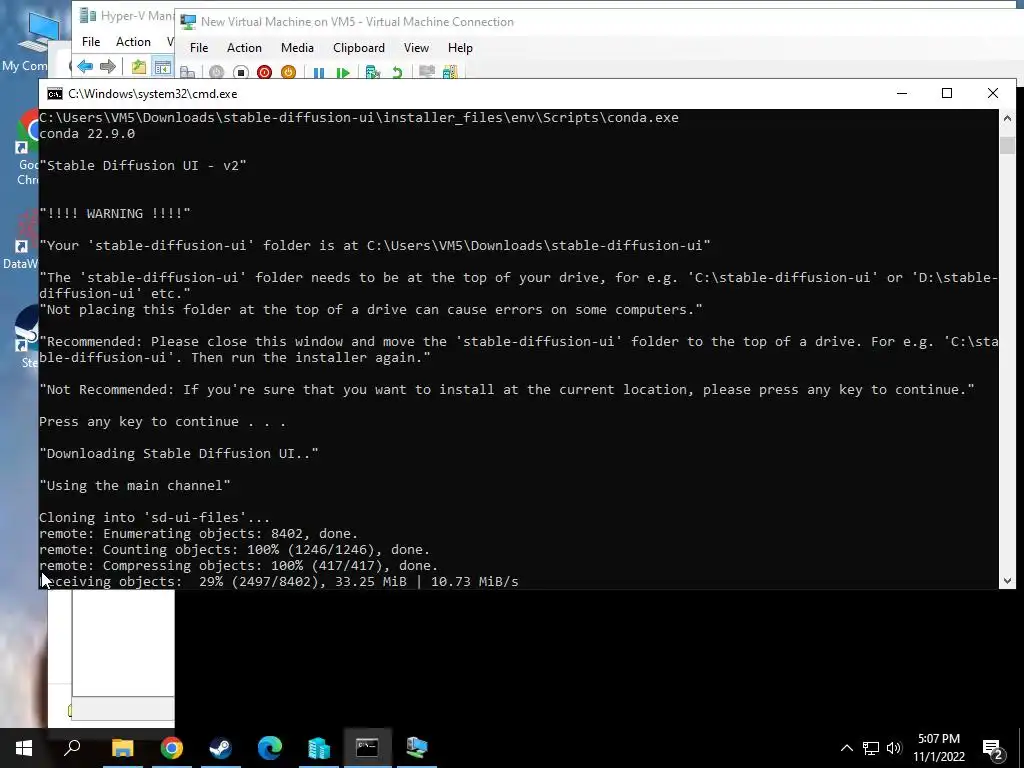Click "Downloading Stable Diffusion UI.." line
This screenshot has height=768, width=1024.
pyautogui.click(x=179, y=453)
